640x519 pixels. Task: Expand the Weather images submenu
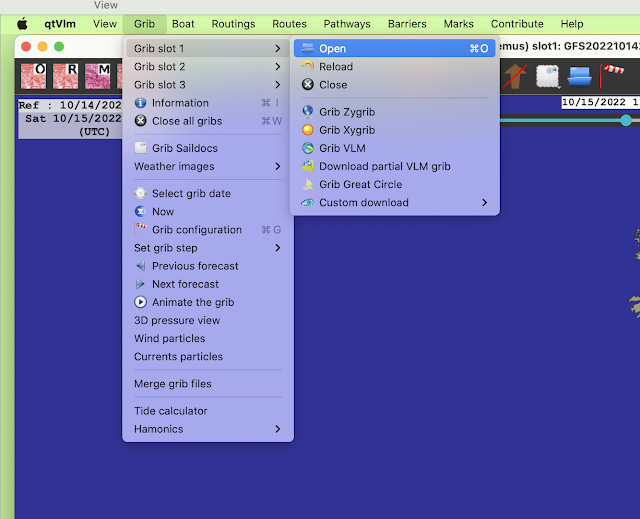[x=208, y=166]
